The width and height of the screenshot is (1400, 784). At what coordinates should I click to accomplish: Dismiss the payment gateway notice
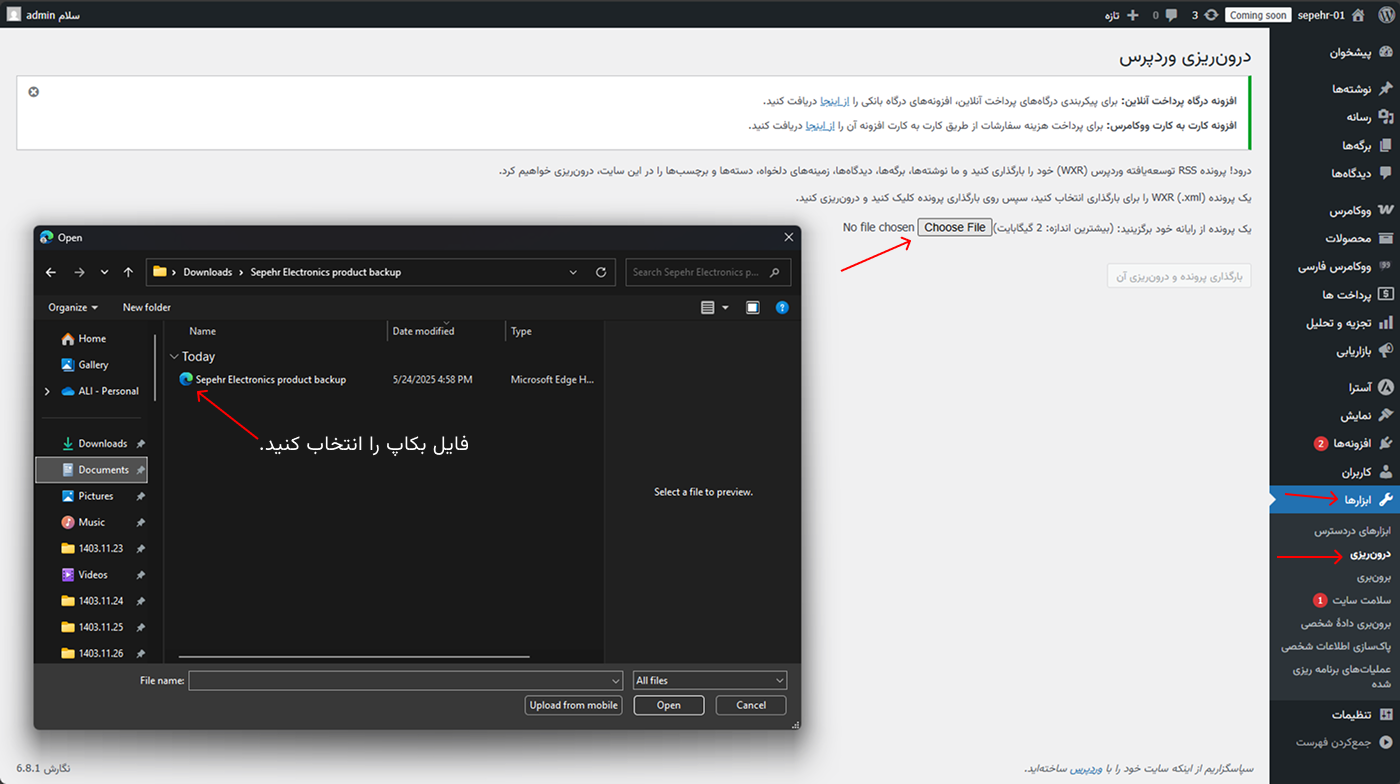34,92
